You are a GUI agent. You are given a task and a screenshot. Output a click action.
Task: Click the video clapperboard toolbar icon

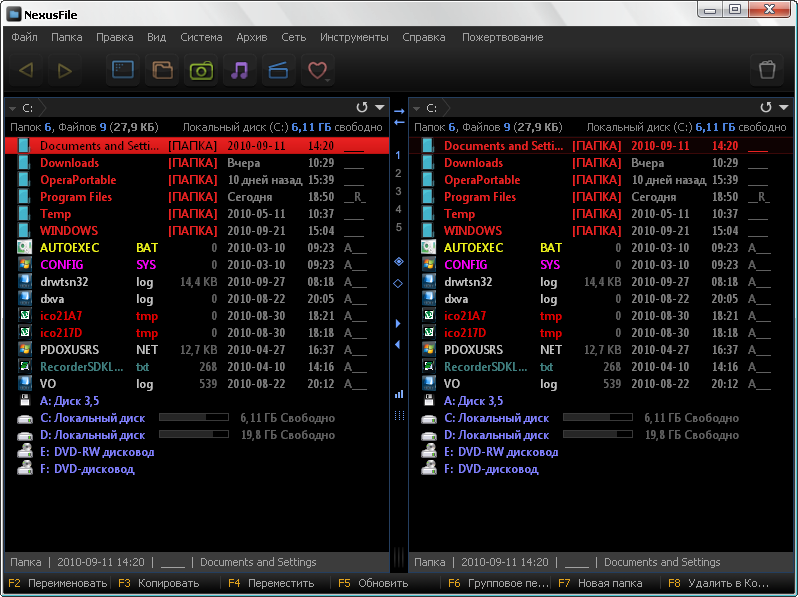pos(278,70)
